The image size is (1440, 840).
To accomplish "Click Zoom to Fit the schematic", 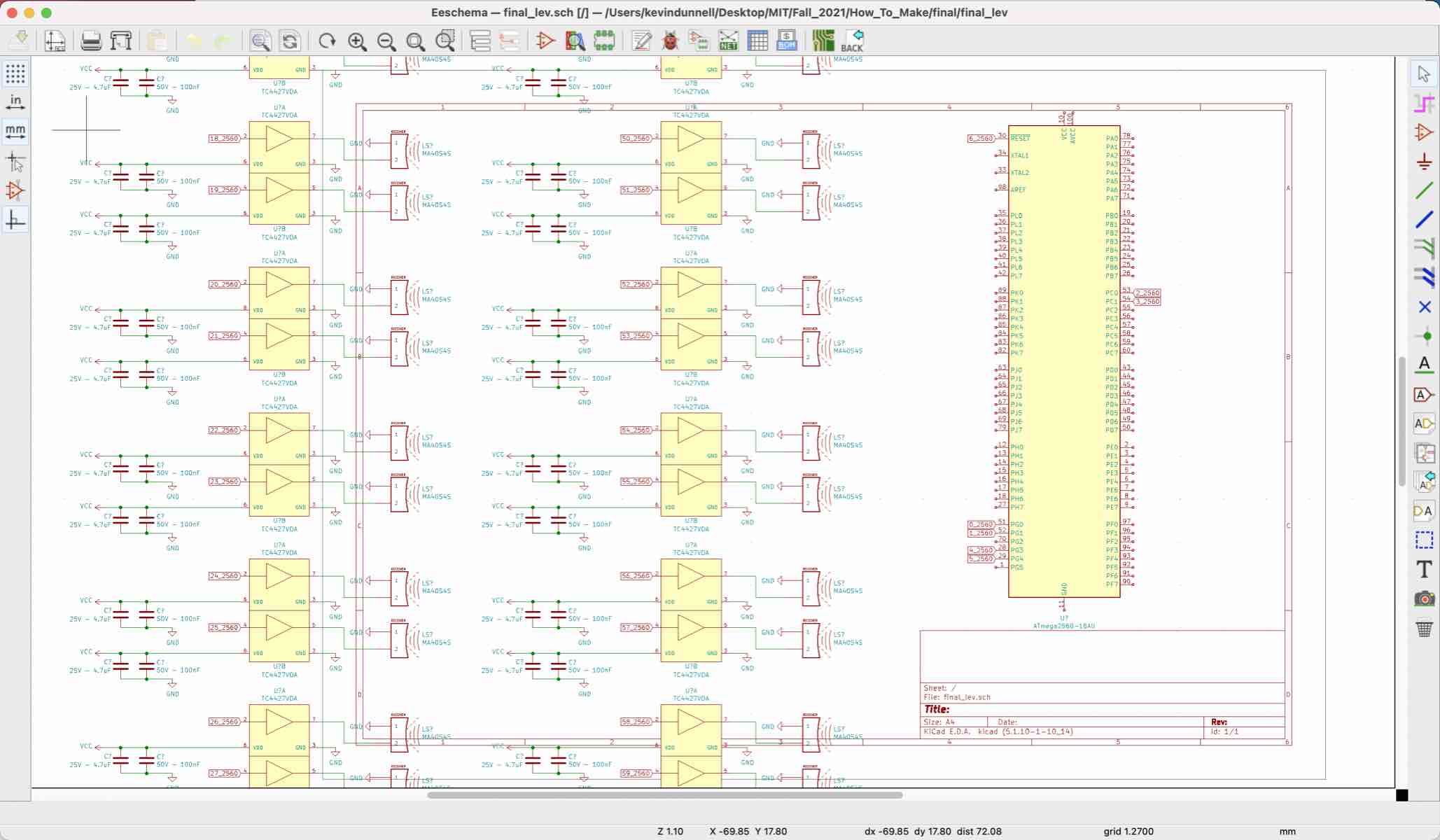I will point(414,41).
